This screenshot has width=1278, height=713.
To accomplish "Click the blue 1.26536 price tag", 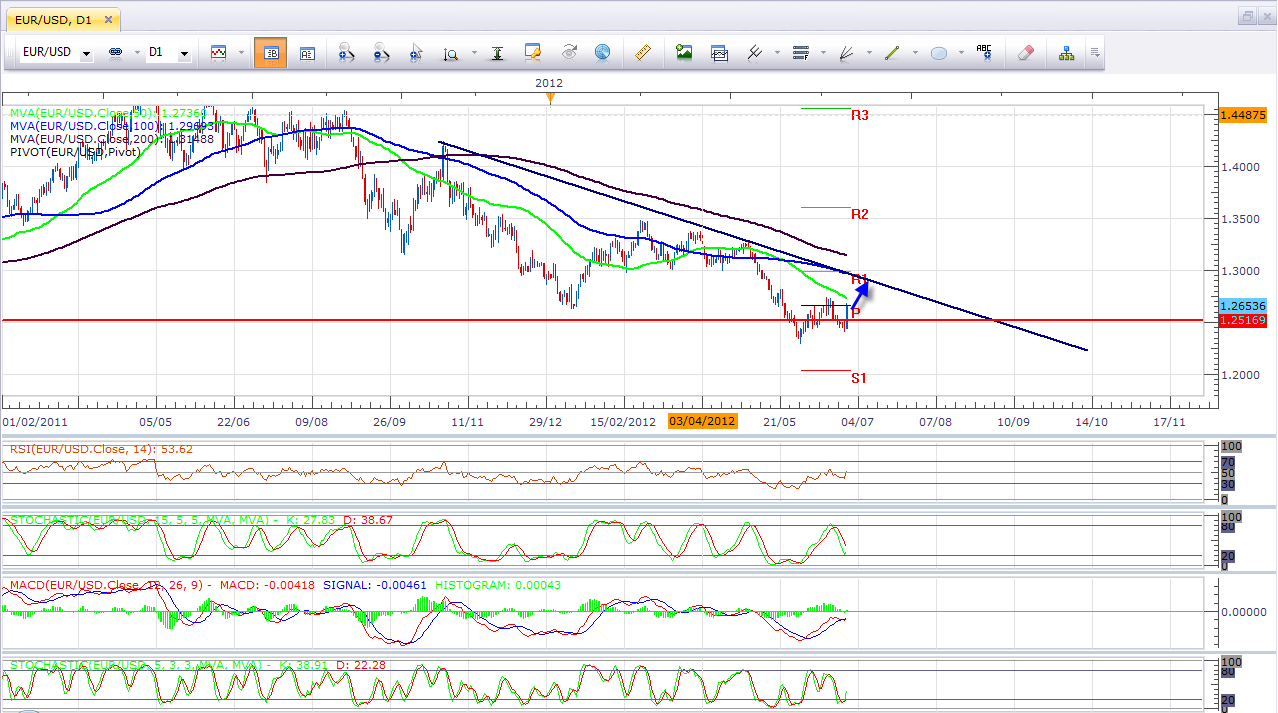I will 1242,305.
